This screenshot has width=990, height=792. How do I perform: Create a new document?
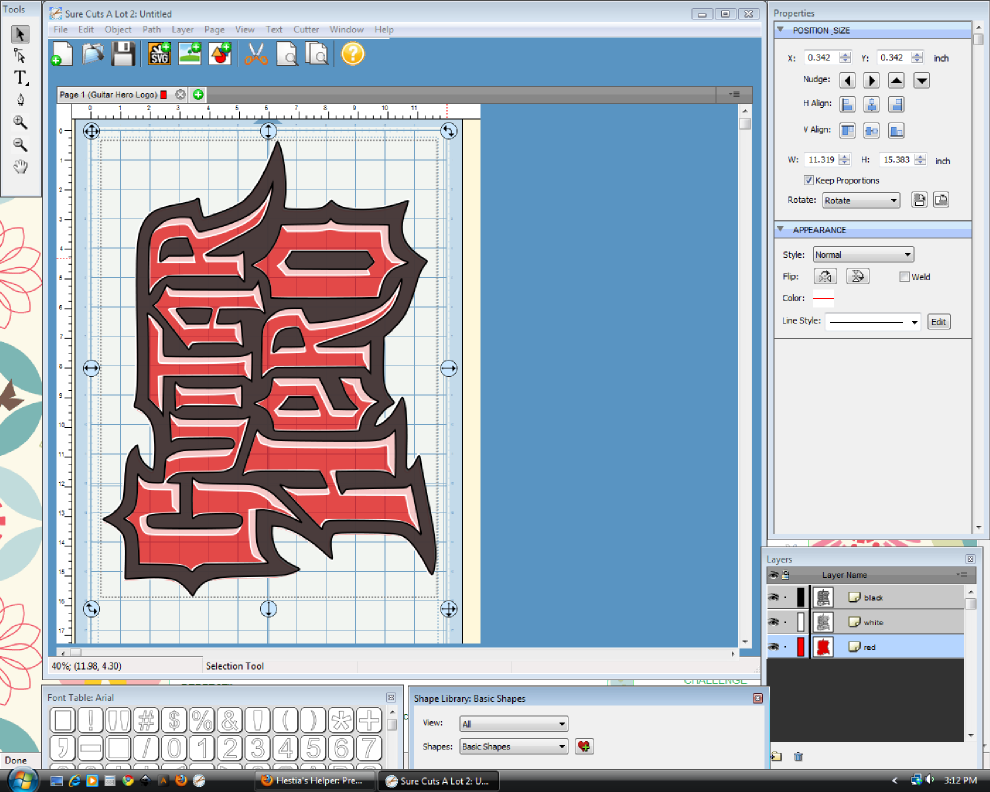coord(61,54)
